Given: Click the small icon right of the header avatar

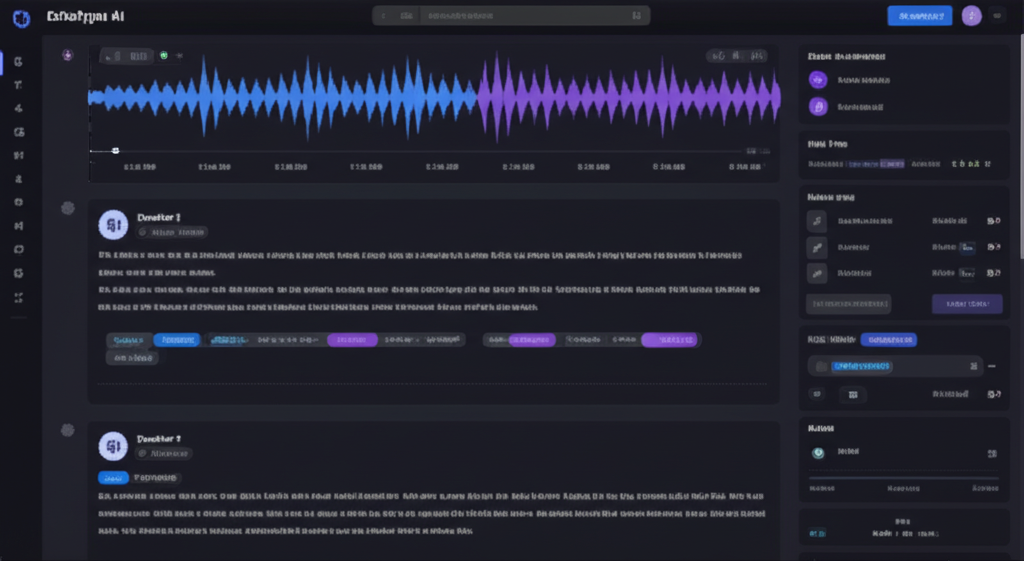Looking at the screenshot, I should (997, 16).
